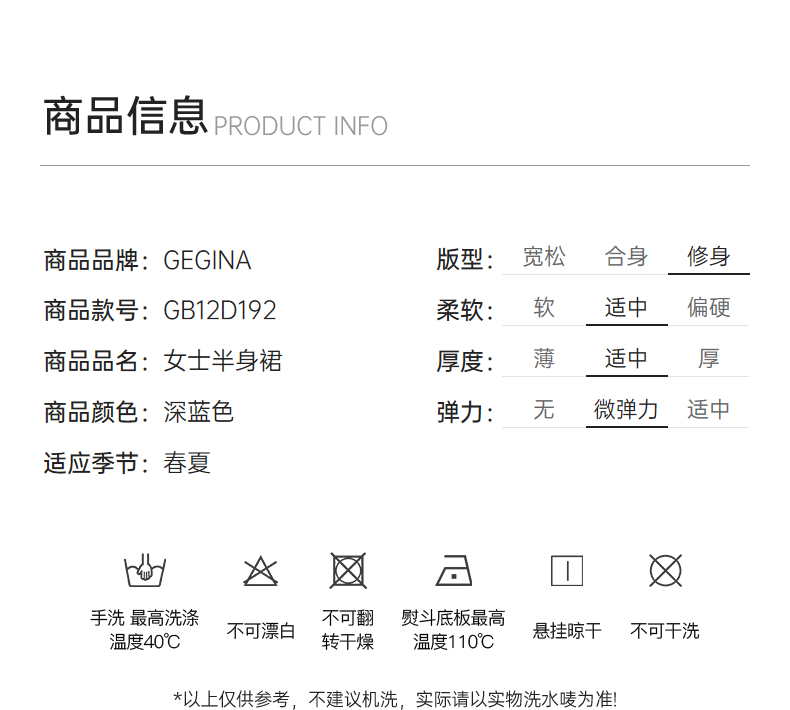Viewport: 790px width, 710px height.
Task: Click the brand name GEGINA
Action: pos(207,261)
